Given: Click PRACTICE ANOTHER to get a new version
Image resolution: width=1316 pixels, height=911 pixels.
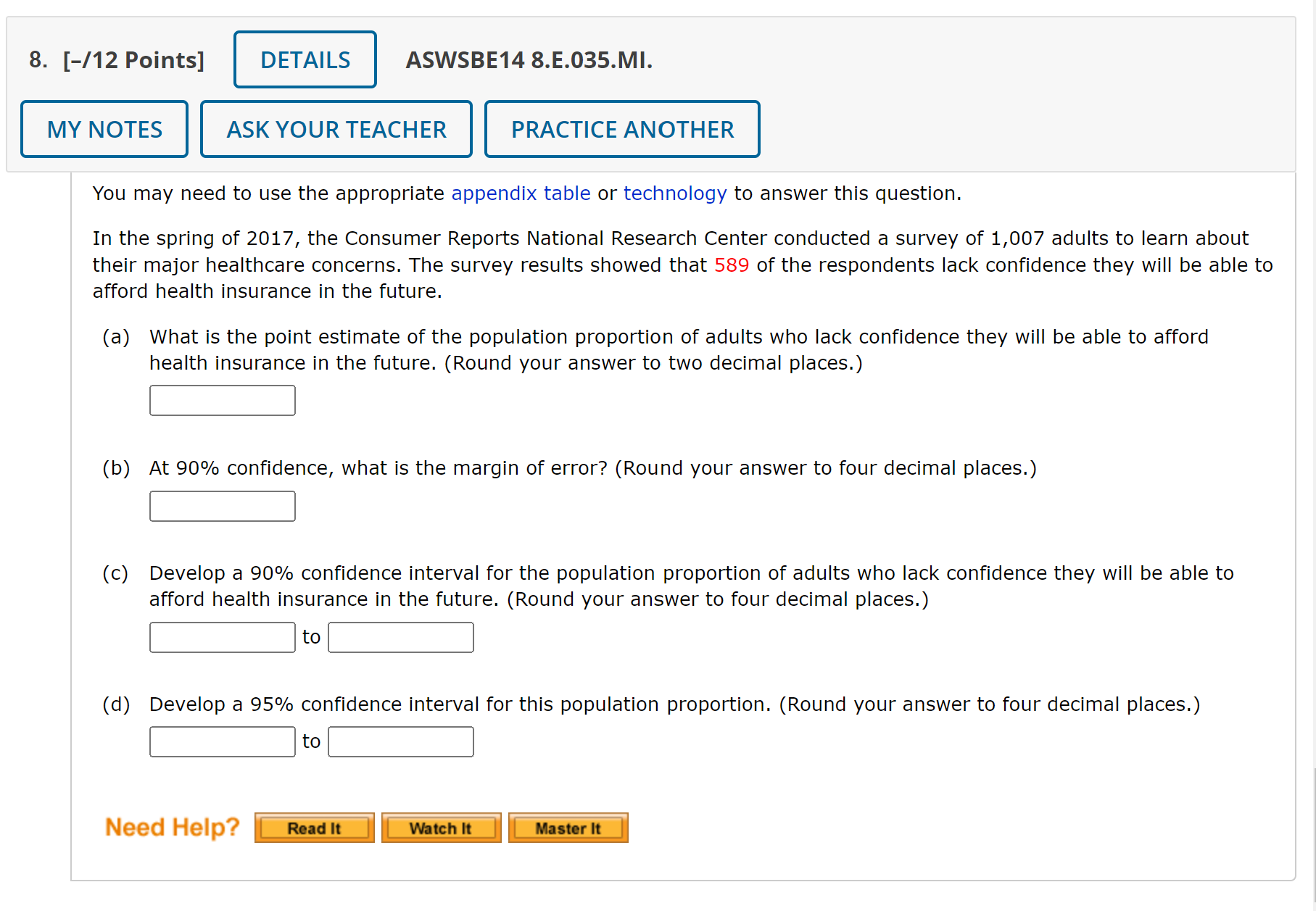Looking at the screenshot, I should pos(622,129).
